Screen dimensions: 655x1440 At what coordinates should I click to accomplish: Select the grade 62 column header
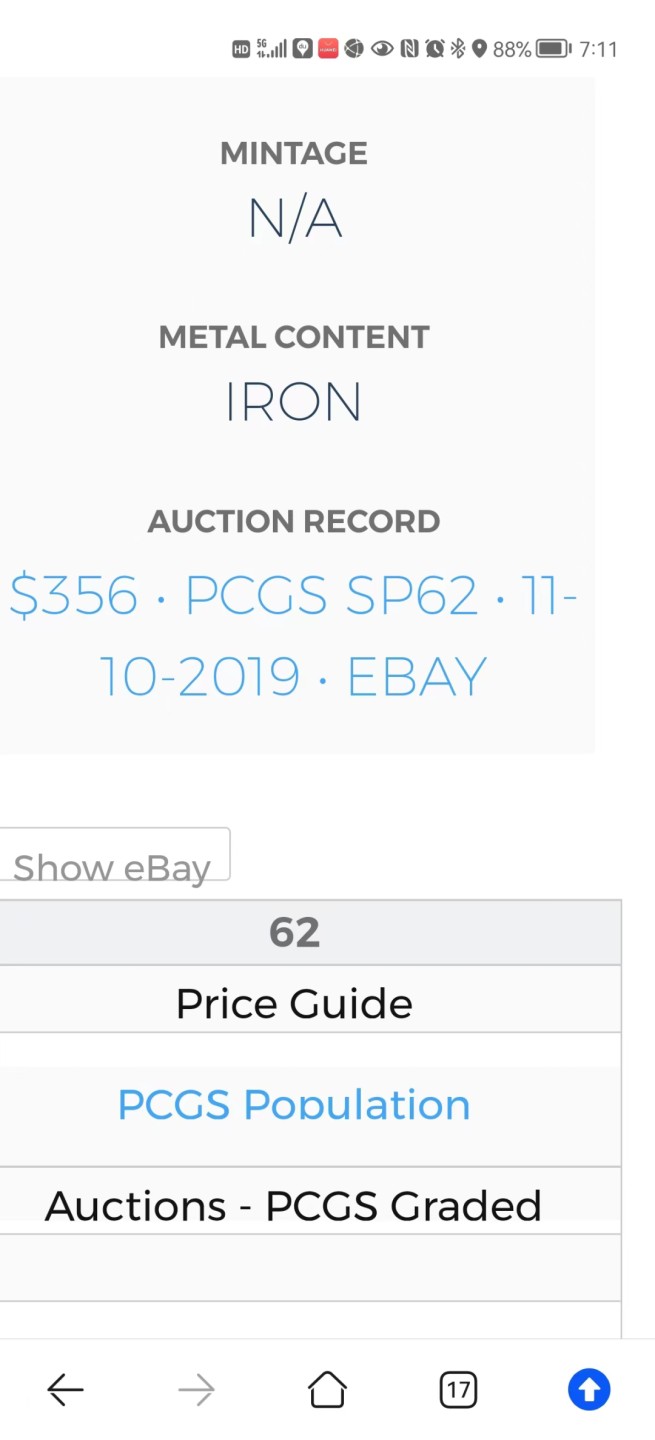pyautogui.click(x=294, y=932)
